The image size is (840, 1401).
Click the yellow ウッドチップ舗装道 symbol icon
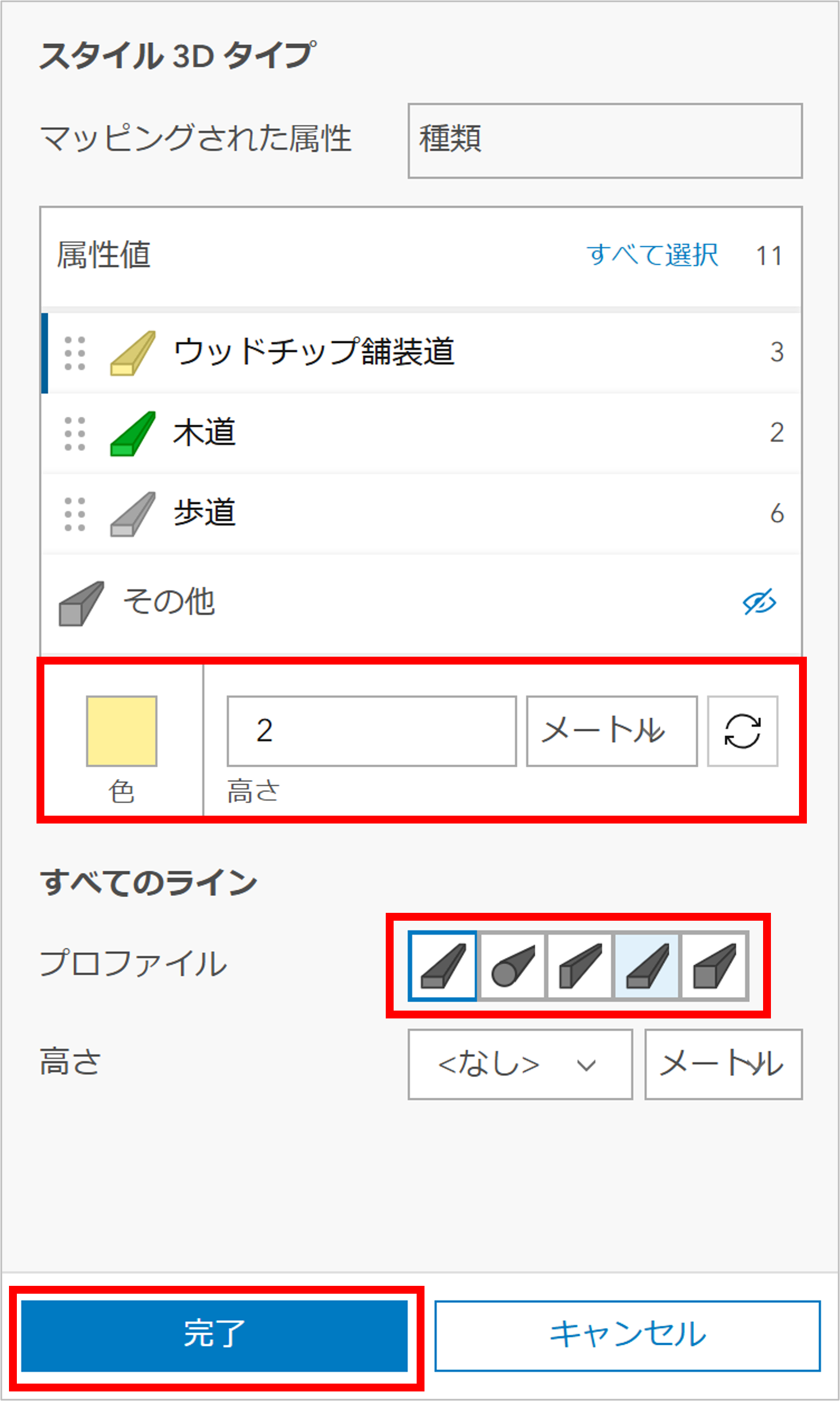(133, 353)
